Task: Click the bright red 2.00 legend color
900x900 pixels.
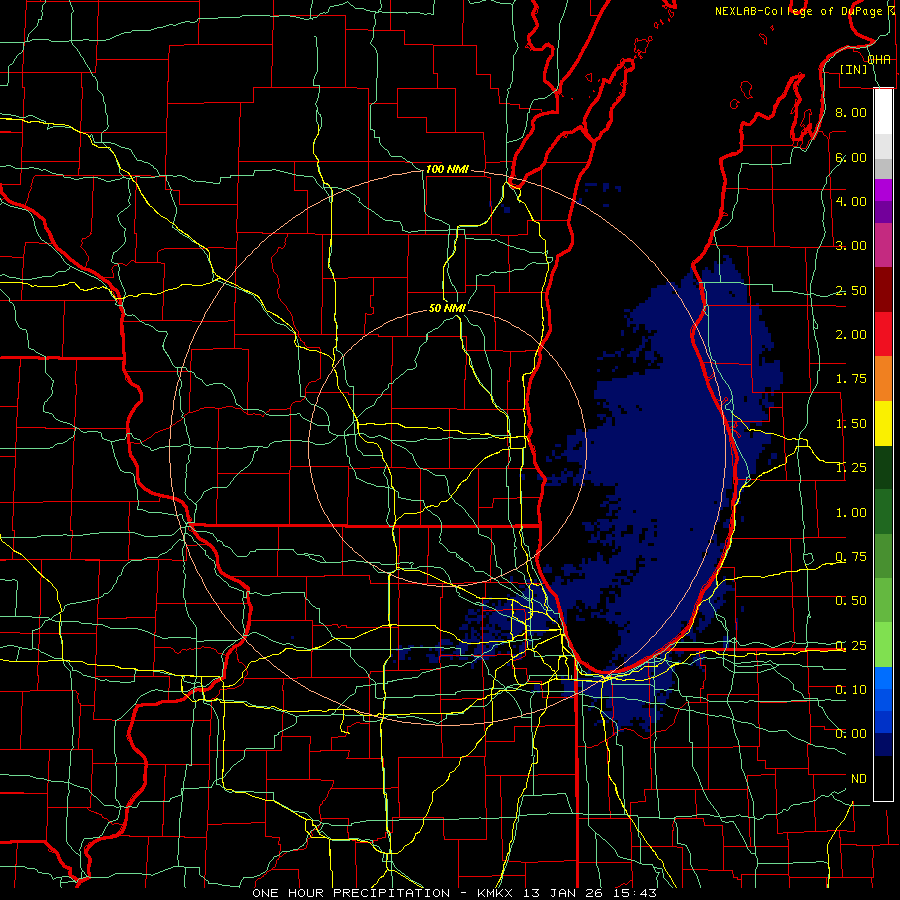Action: 883,334
